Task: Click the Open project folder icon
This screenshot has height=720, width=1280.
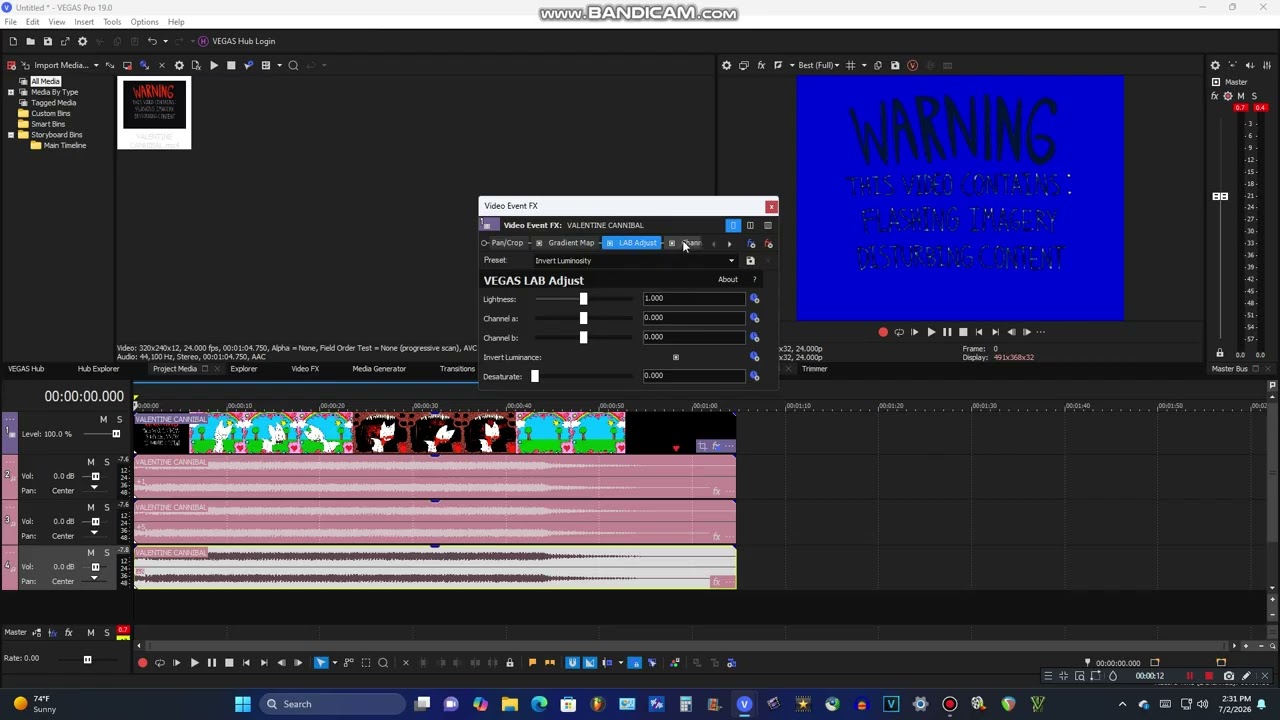Action: [x=30, y=41]
